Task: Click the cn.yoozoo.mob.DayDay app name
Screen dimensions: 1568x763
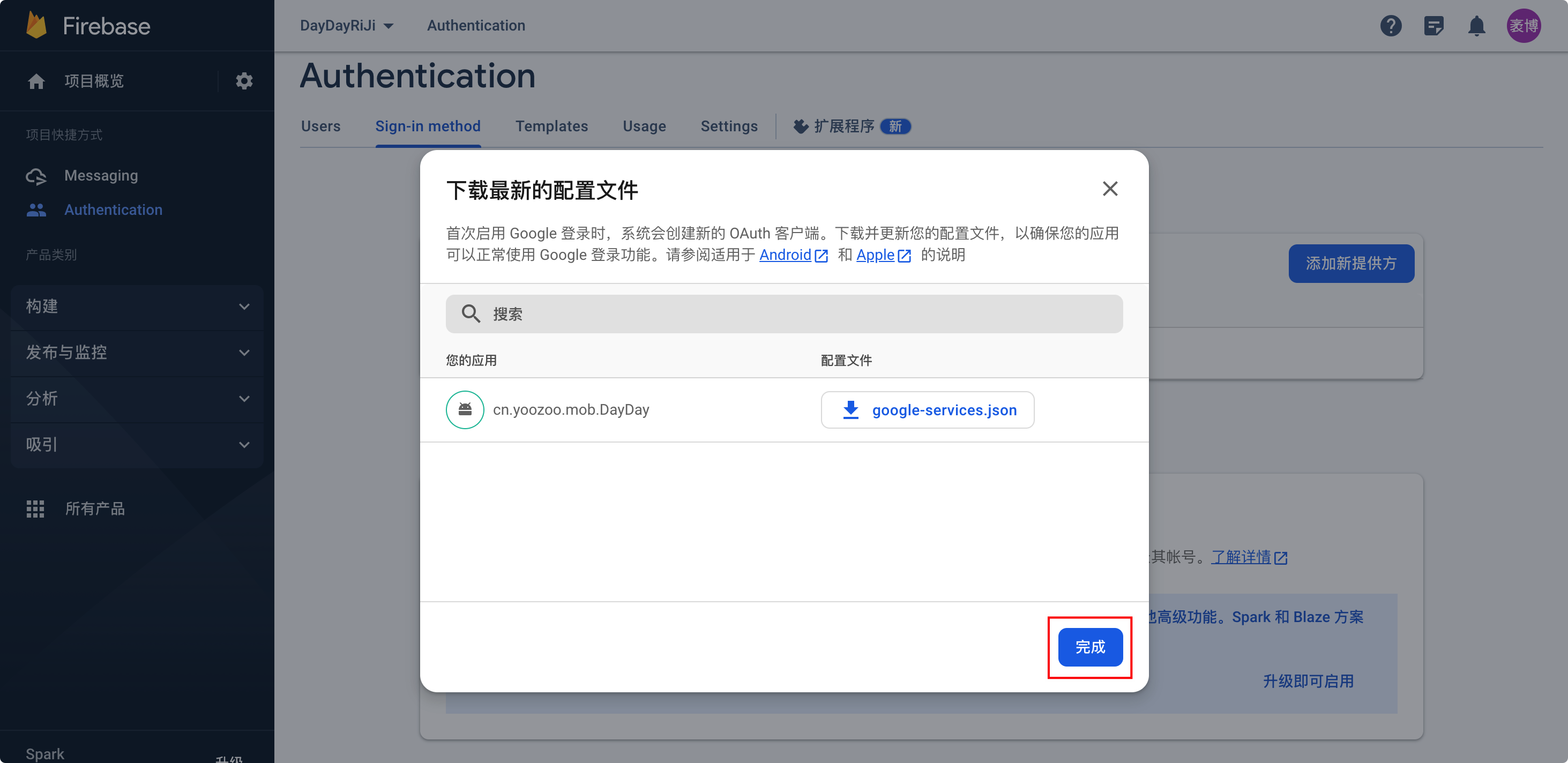Action: pyautogui.click(x=570, y=409)
